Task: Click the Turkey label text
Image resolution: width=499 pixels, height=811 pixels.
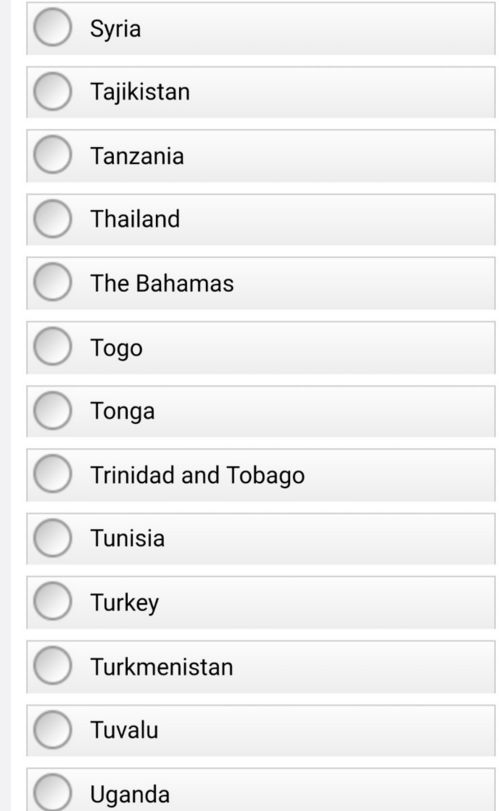Action: 125,604
